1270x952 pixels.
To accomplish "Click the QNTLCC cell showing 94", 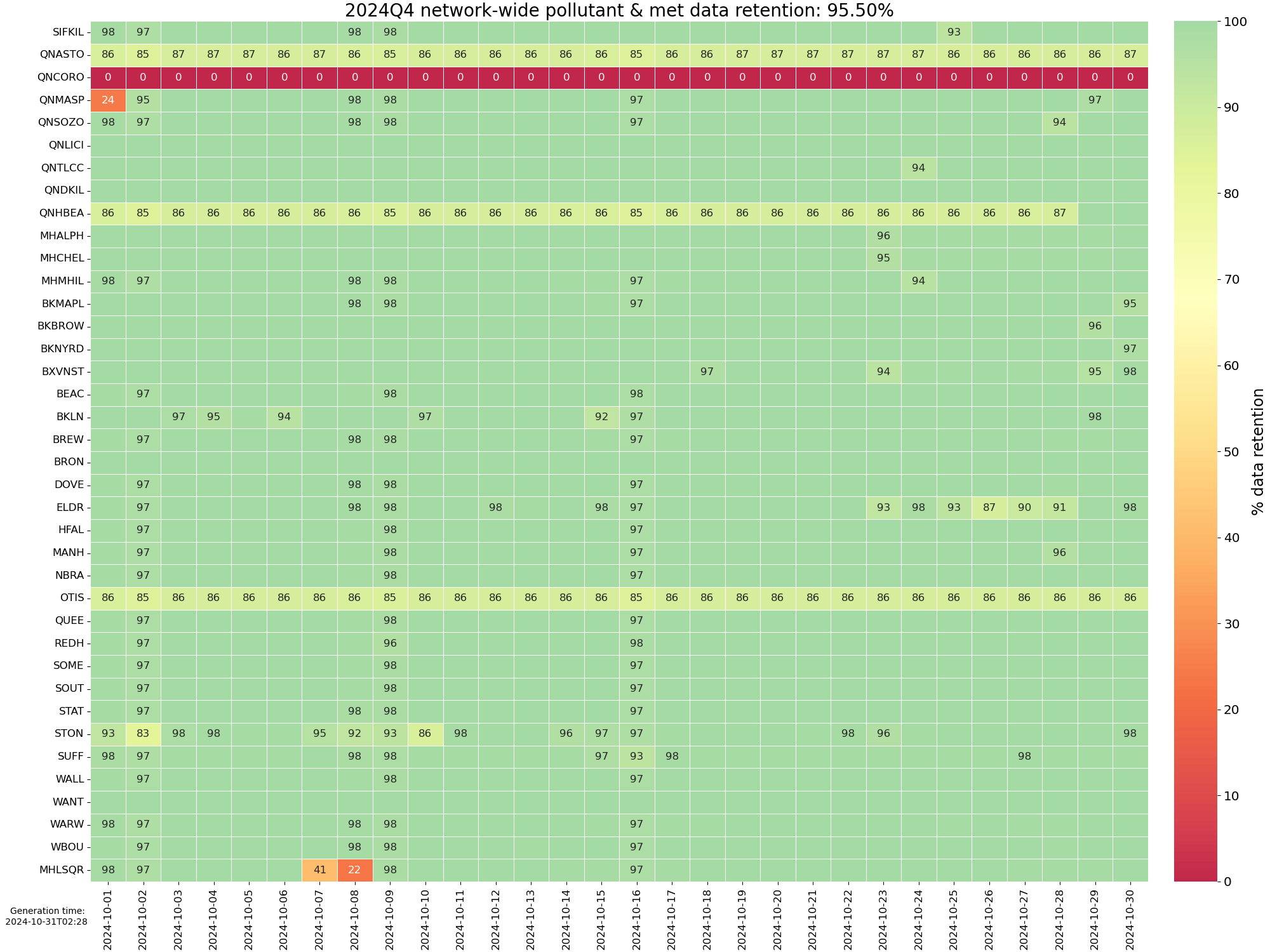I will tap(918, 168).
